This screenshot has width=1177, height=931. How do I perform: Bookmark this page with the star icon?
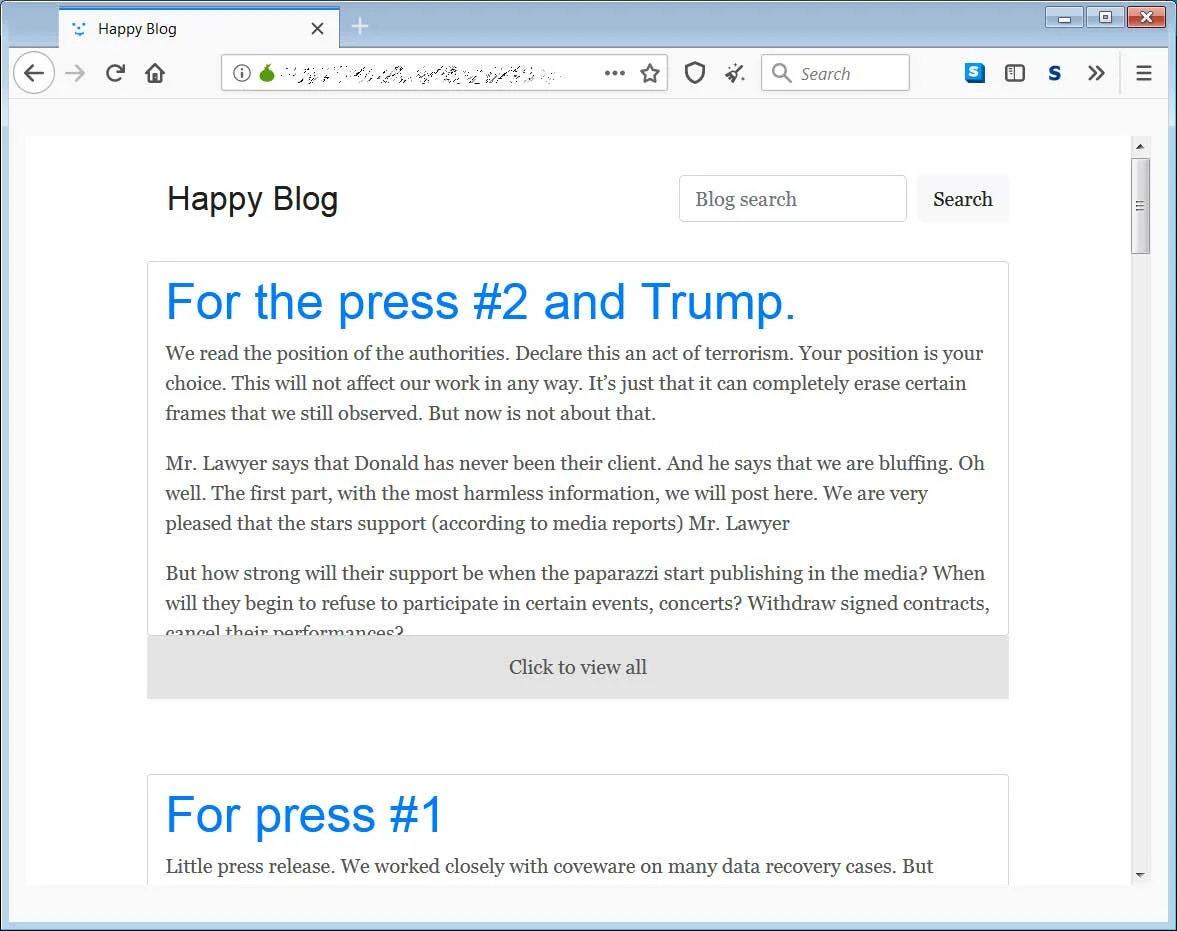[650, 73]
